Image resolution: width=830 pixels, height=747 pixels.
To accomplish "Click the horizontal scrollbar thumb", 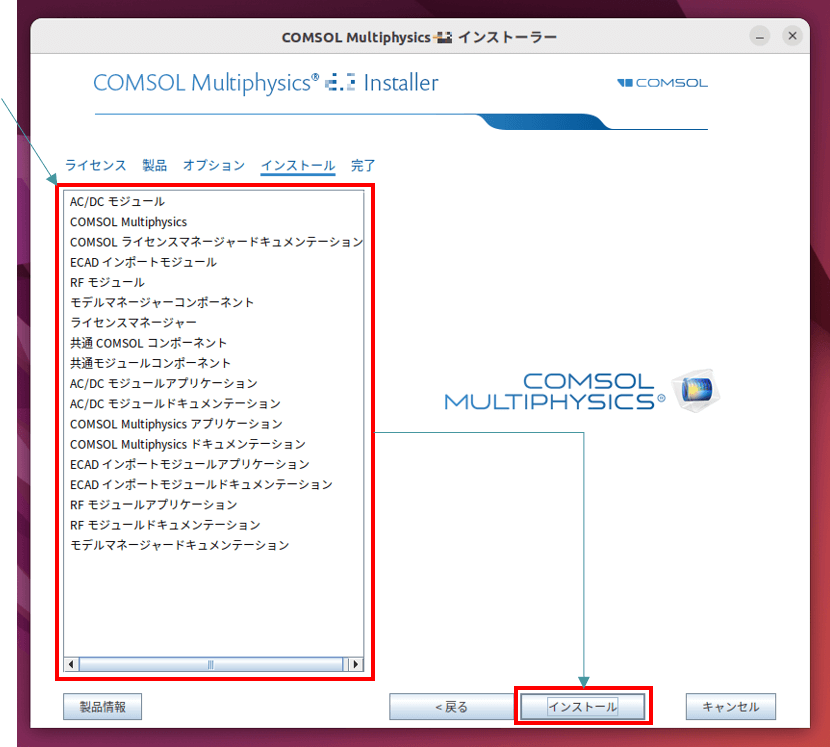I will [211, 664].
